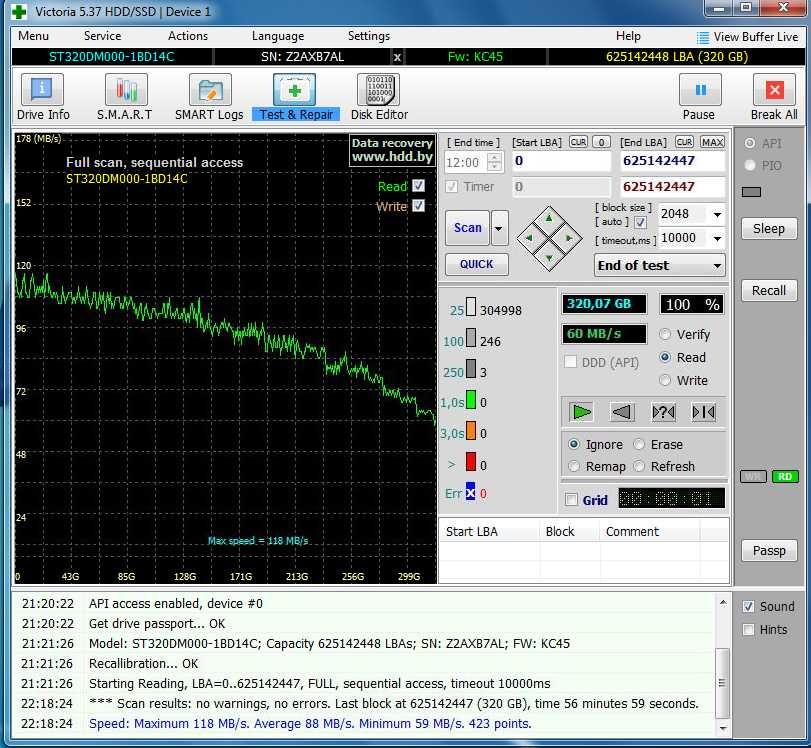Click the Passp button

pyautogui.click(x=769, y=550)
